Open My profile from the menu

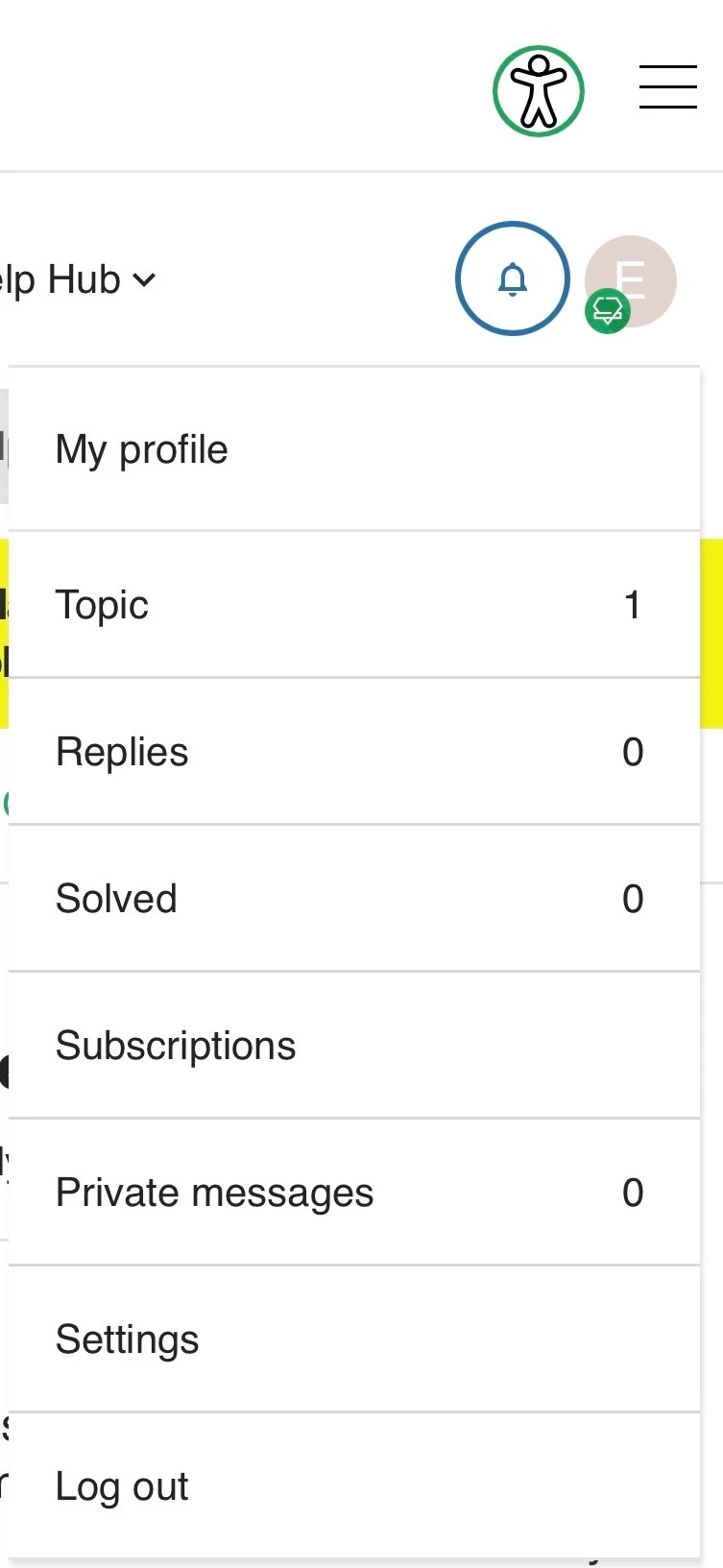[142, 449]
